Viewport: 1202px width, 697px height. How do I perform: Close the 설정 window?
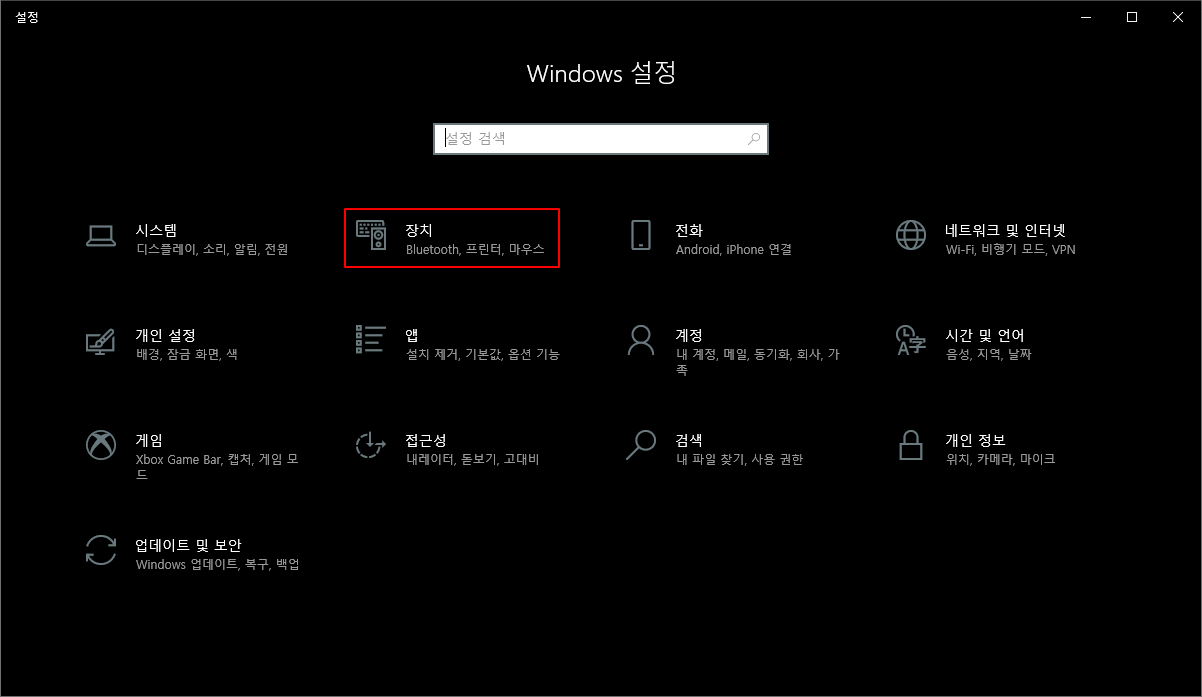click(1178, 17)
